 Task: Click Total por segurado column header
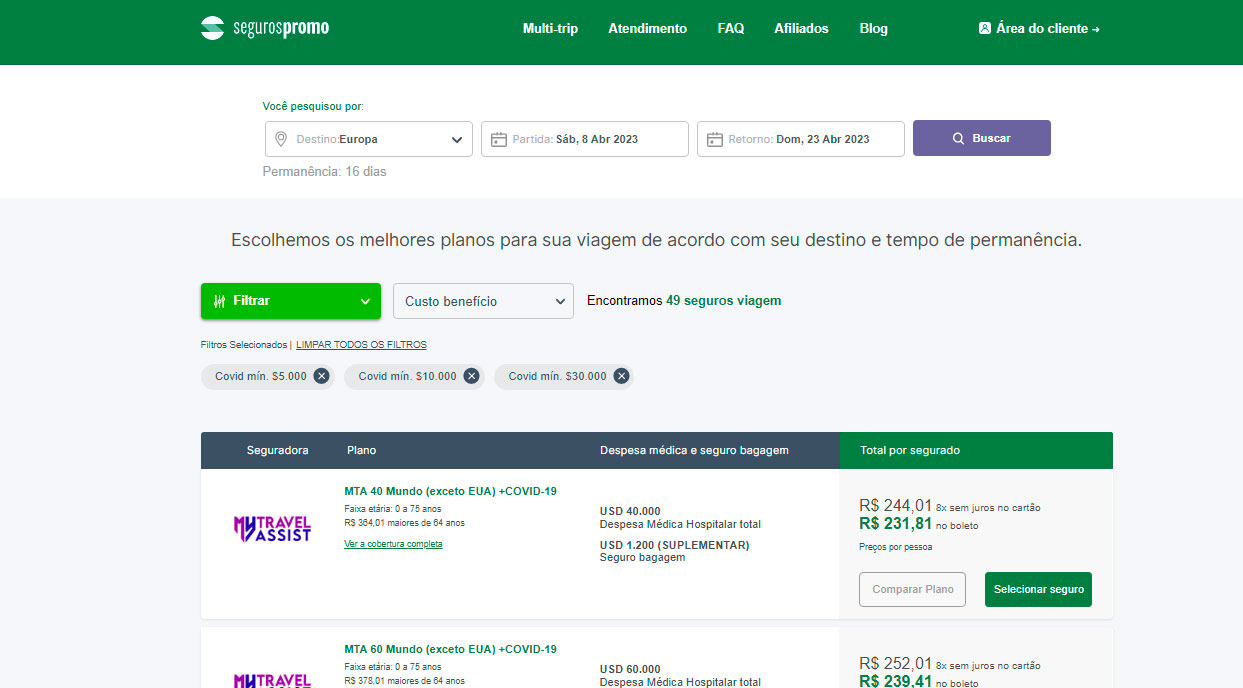(910, 450)
